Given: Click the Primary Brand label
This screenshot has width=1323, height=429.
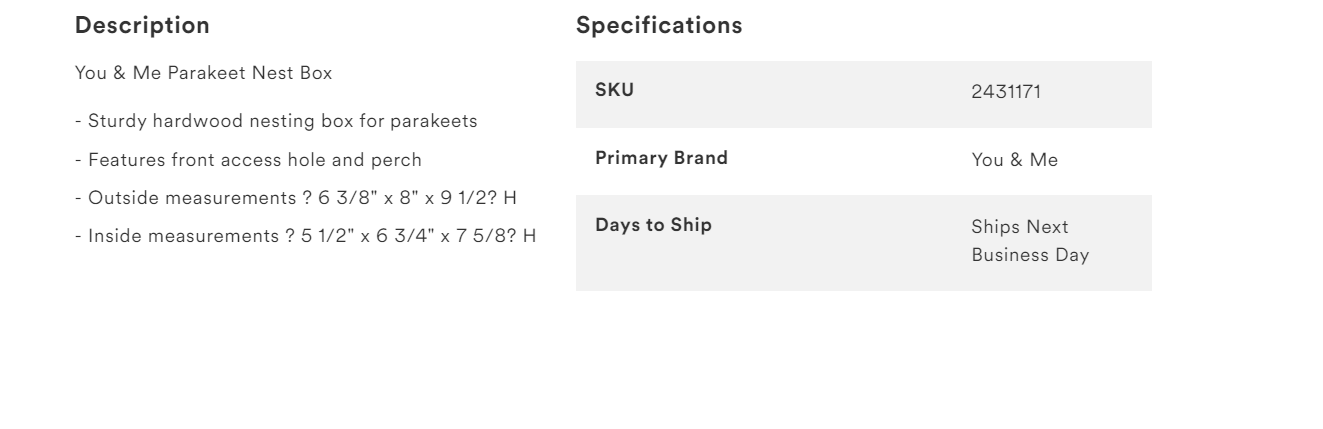Looking at the screenshot, I should 661,158.
